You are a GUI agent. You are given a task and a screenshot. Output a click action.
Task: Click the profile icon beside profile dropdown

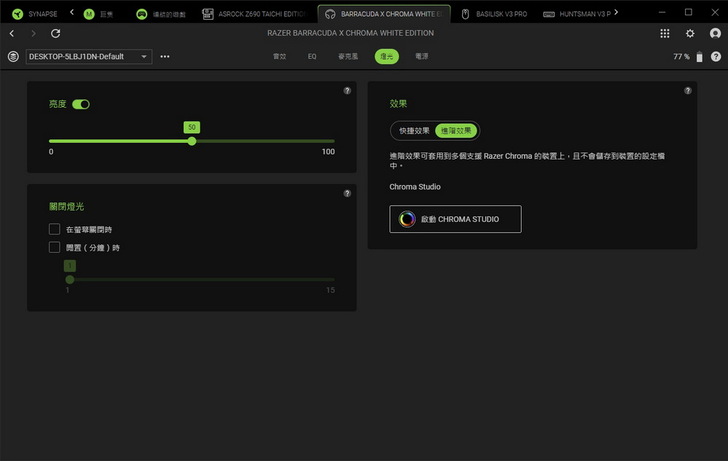coord(13,57)
